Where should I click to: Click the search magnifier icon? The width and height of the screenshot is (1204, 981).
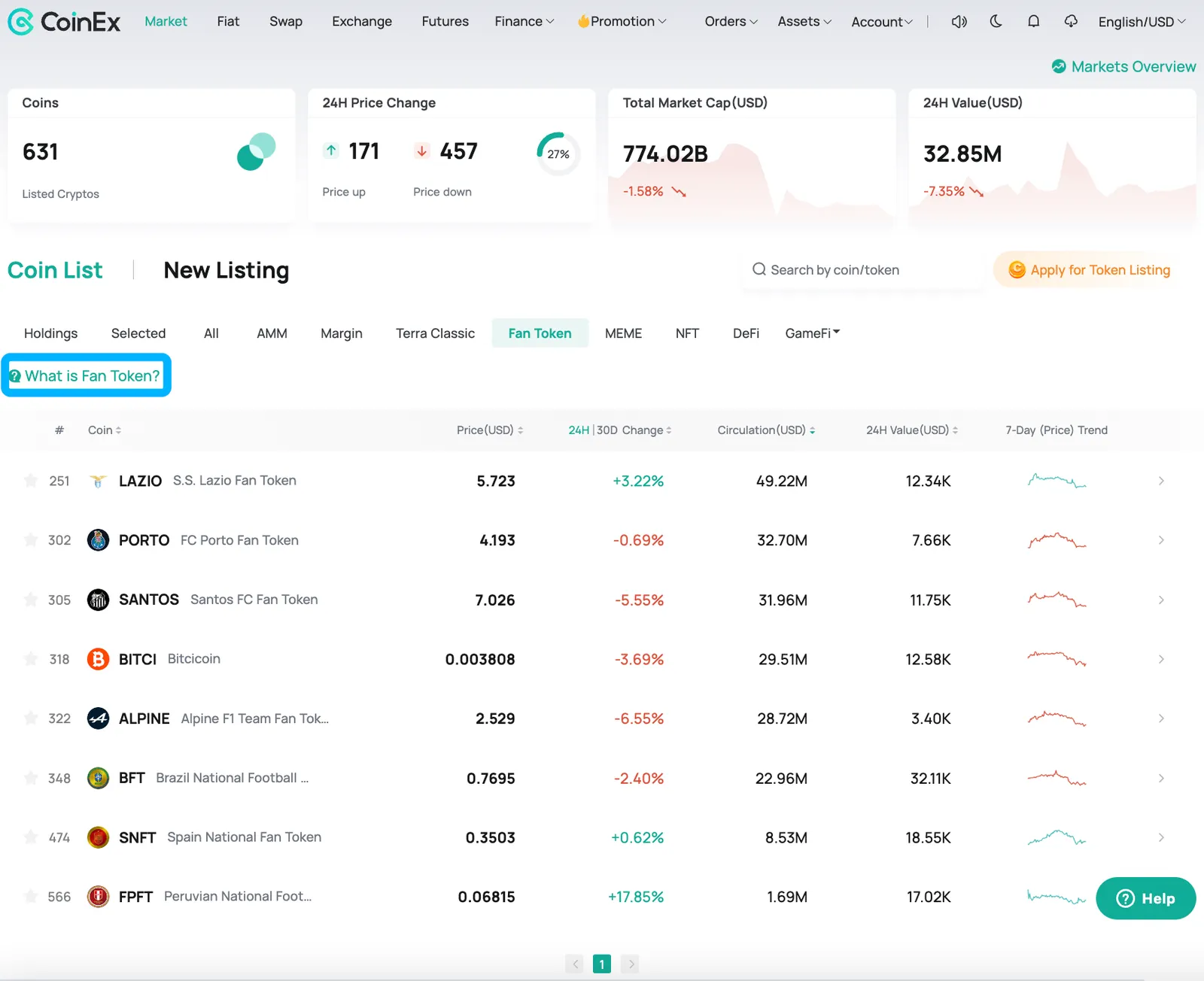759,269
